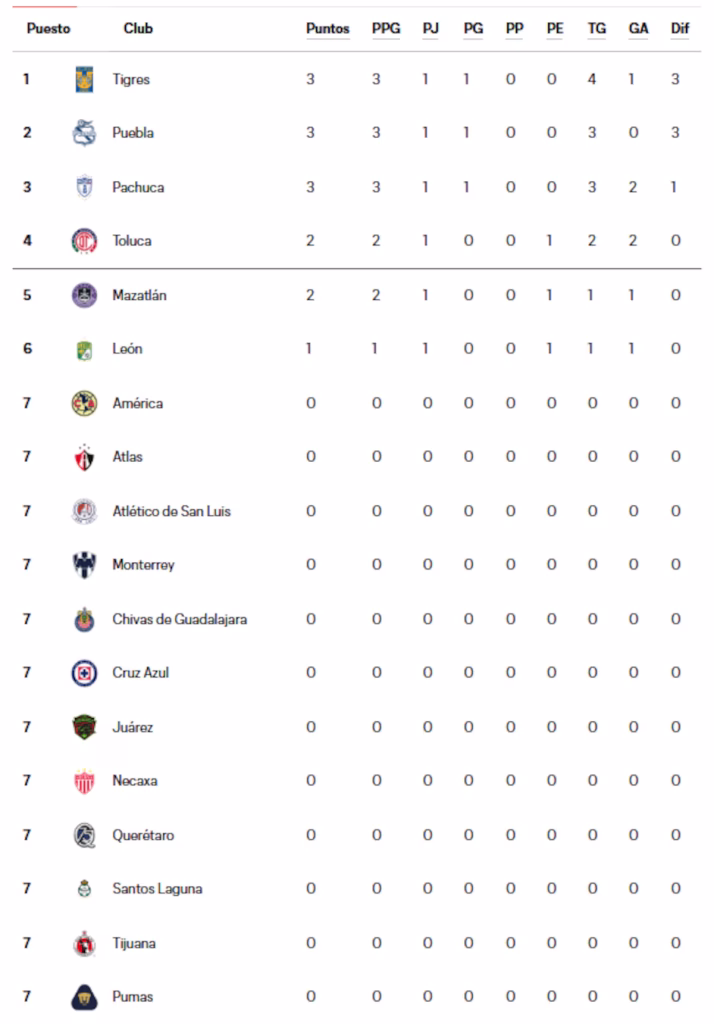714x1024 pixels.
Task: Click the PPG column header
Action: point(386,29)
